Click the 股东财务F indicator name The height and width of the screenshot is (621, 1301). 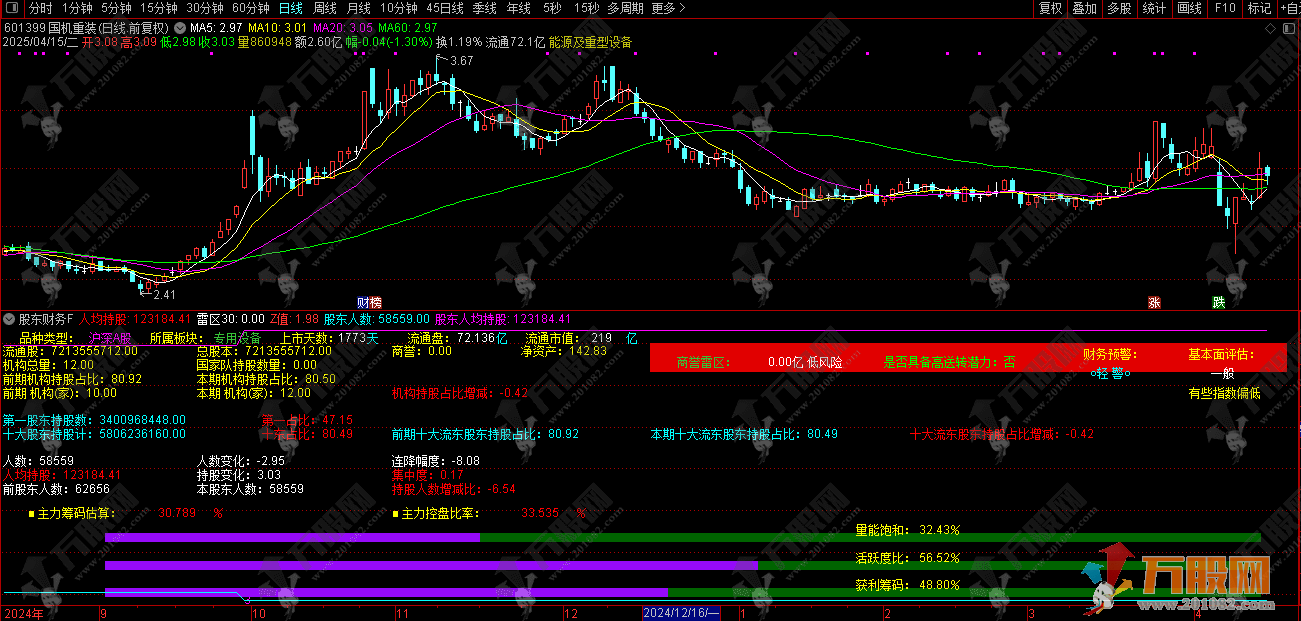point(46,318)
